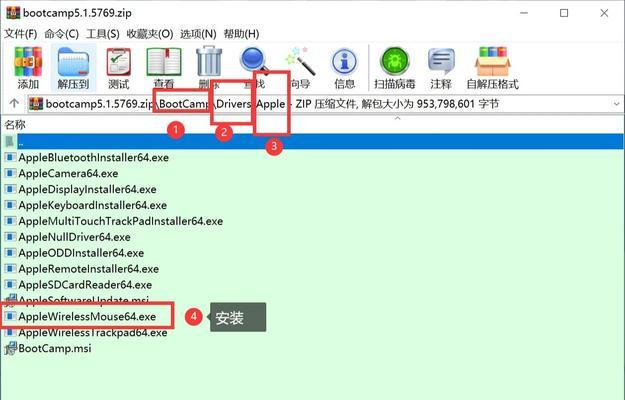The height and width of the screenshot is (400, 625).
Task: Click the exe icon beside AppleBluetoothInstaller64.exe
Action: (x=10, y=157)
